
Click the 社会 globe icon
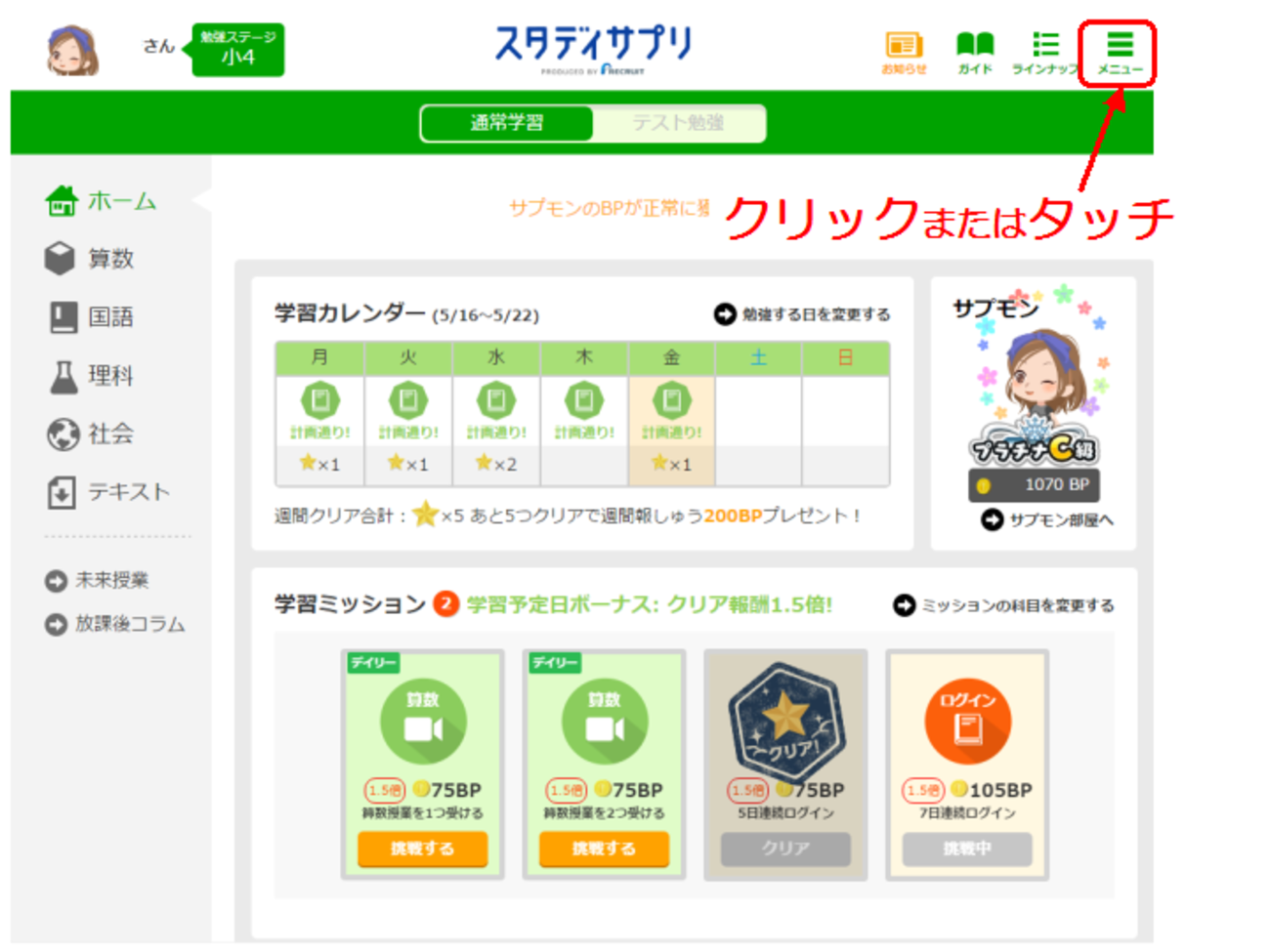coord(63,434)
